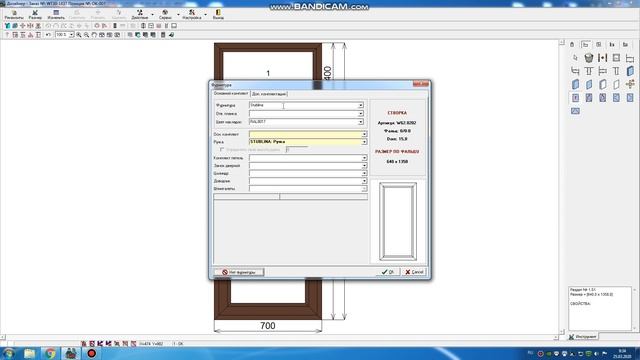The image size is (640, 360).
Task: Select the landscape picture icon in tool panel
Action: point(575,111)
